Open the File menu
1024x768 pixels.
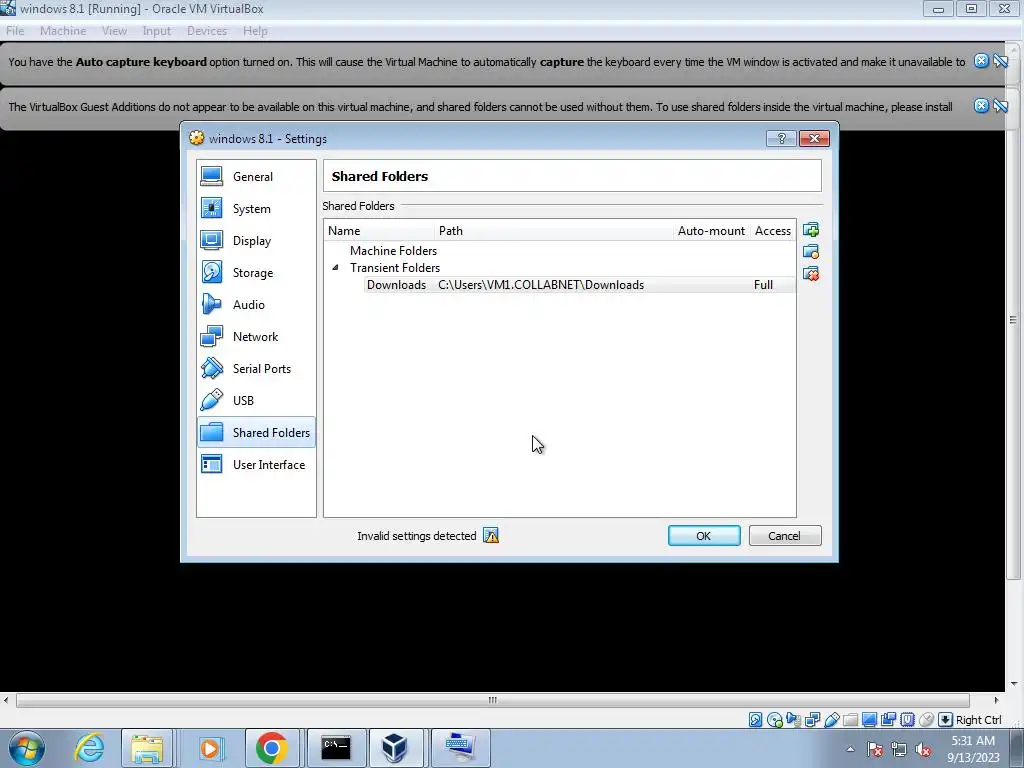(15, 31)
